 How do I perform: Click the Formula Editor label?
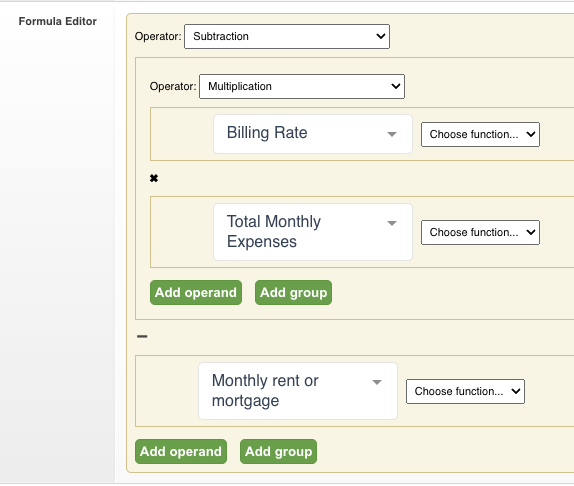[58, 21]
